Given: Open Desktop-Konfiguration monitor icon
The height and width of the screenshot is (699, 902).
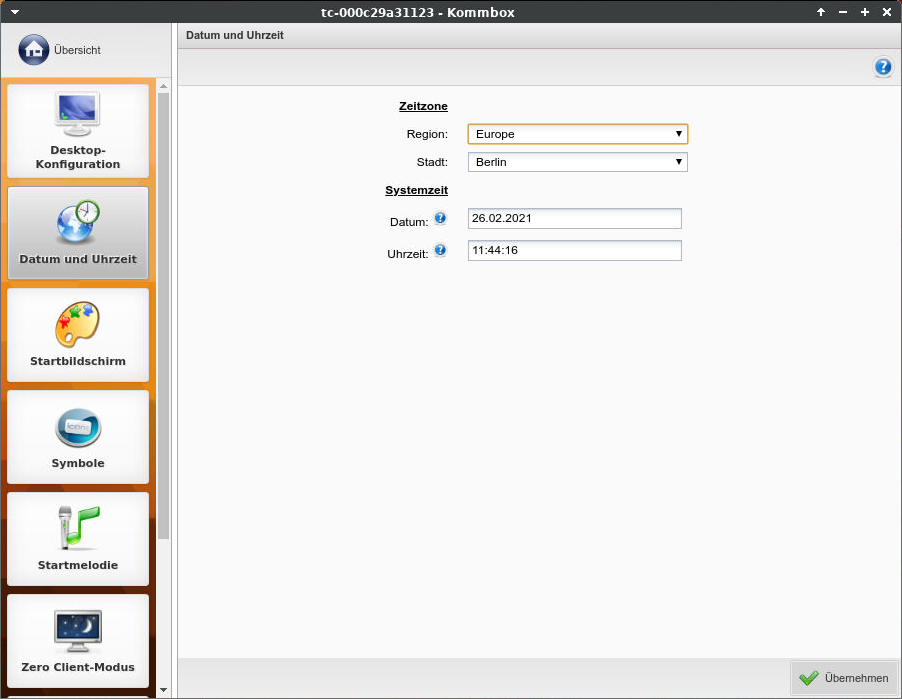Looking at the screenshot, I should pyautogui.click(x=78, y=115).
